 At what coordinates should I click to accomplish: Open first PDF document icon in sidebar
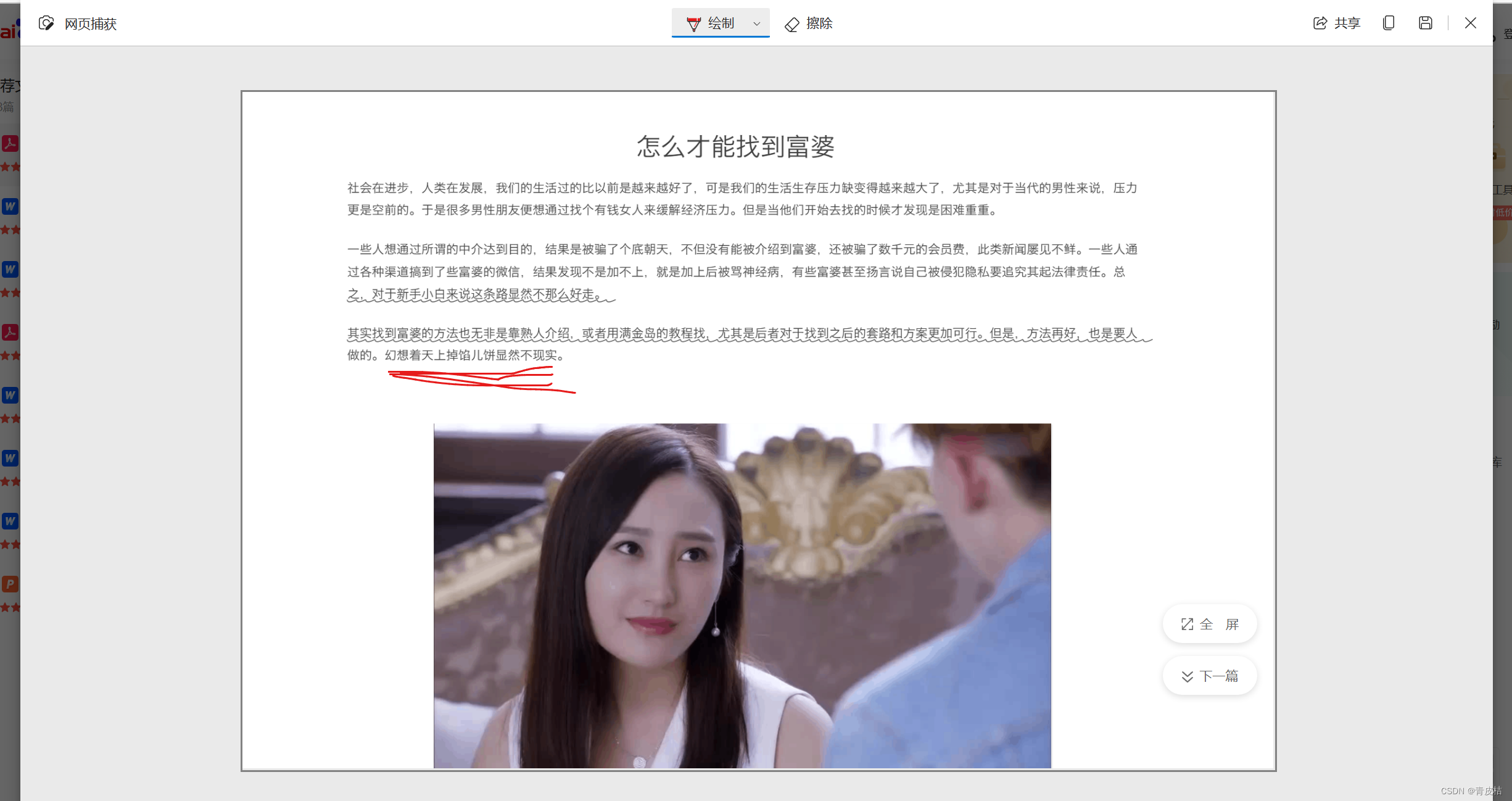(10, 143)
